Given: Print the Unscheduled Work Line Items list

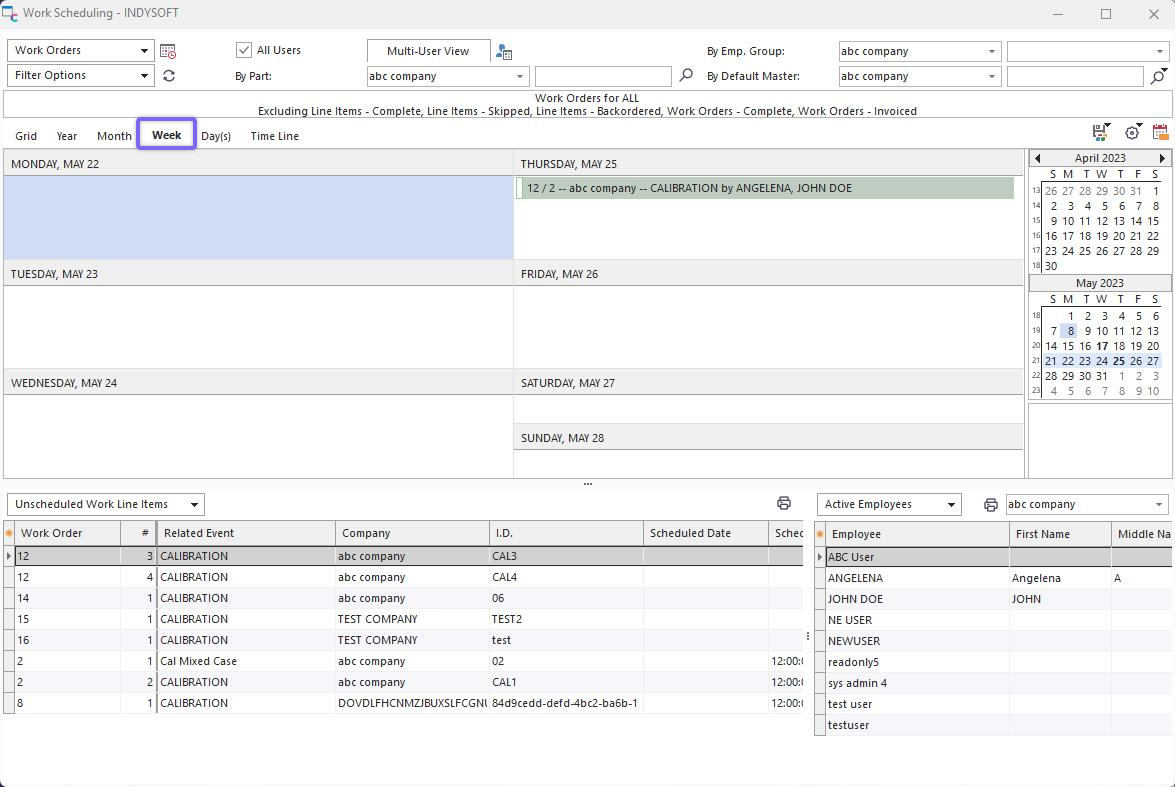Looking at the screenshot, I should 784,504.
